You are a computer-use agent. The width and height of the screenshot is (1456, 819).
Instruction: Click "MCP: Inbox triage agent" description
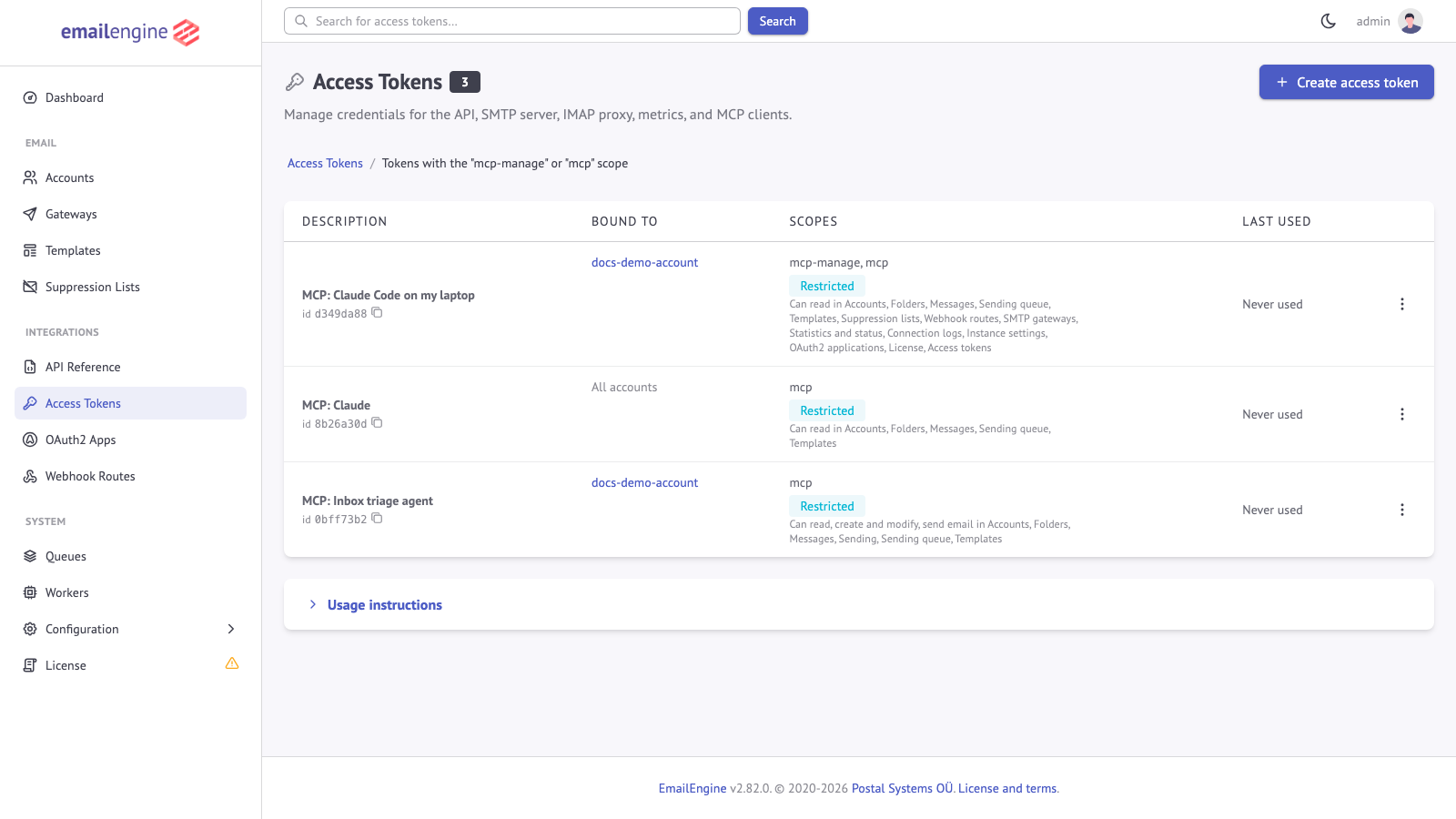click(x=368, y=500)
